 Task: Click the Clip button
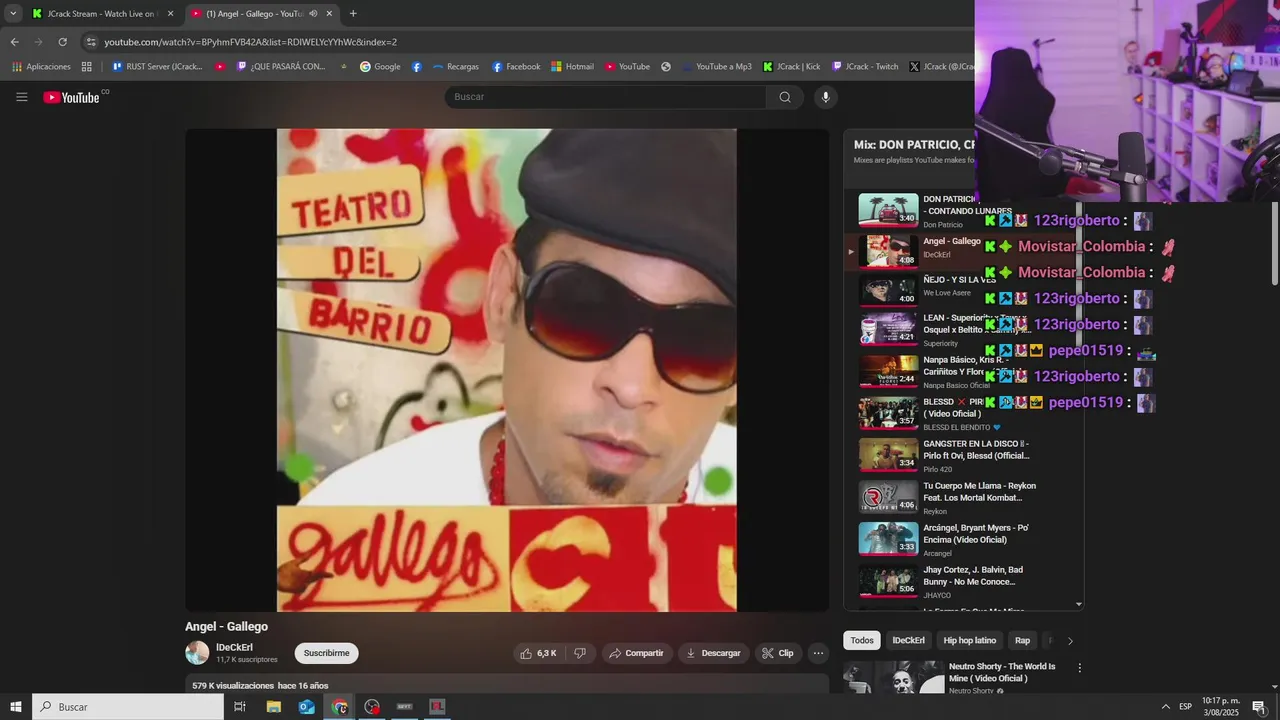coord(778,653)
